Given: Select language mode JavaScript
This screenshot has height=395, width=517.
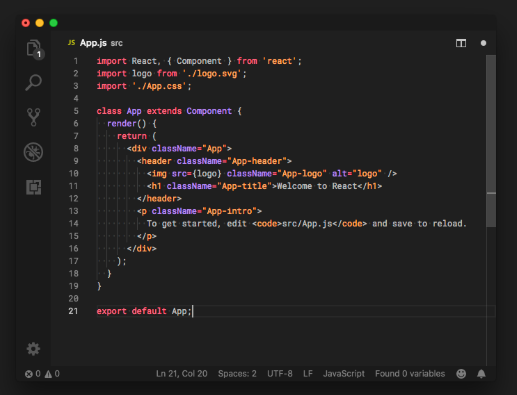Looking at the screenshot, I should tap(344, 374).
